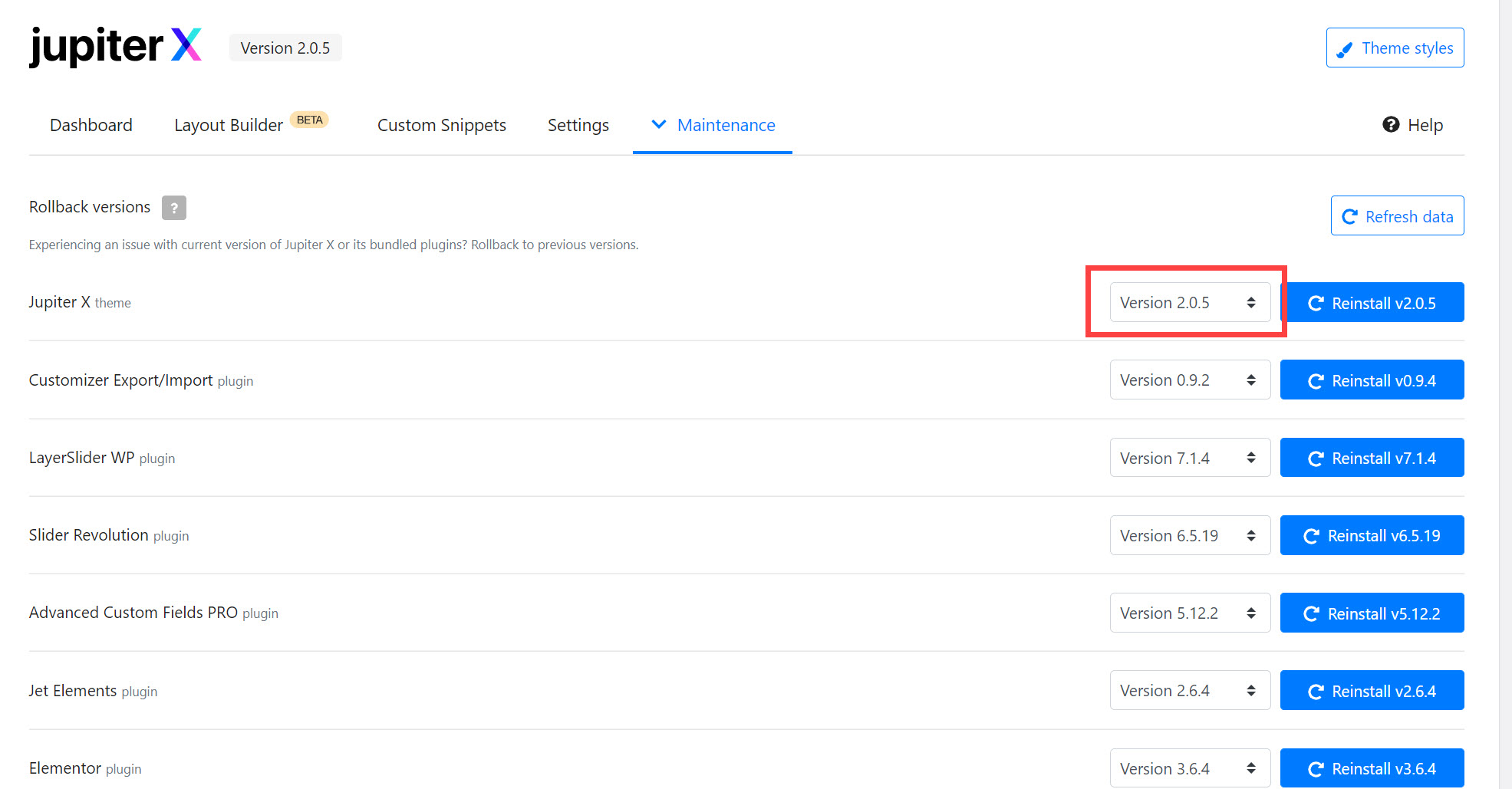Viewport: 1512px width, 789px height.
Task: Reinstall Slider Revolution v6.5.19
Action: point(1372,535)
